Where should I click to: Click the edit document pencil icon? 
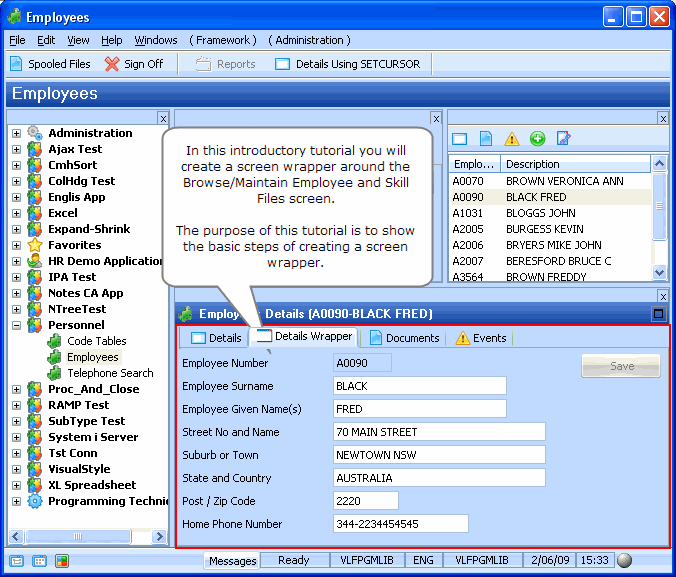(x=563, y=139)
